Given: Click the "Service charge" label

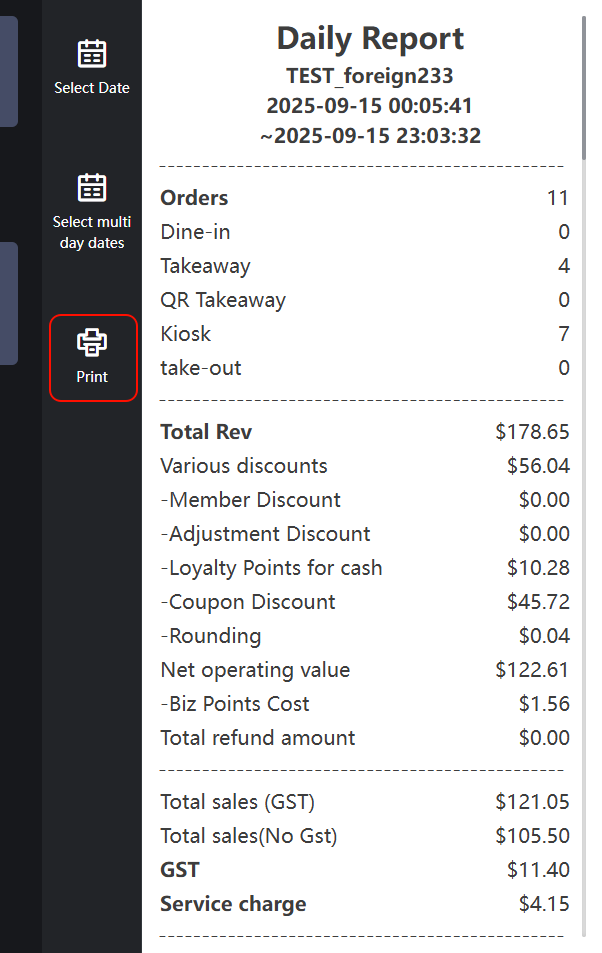Looking at the screenshot, I should click(x=233, y=904).
